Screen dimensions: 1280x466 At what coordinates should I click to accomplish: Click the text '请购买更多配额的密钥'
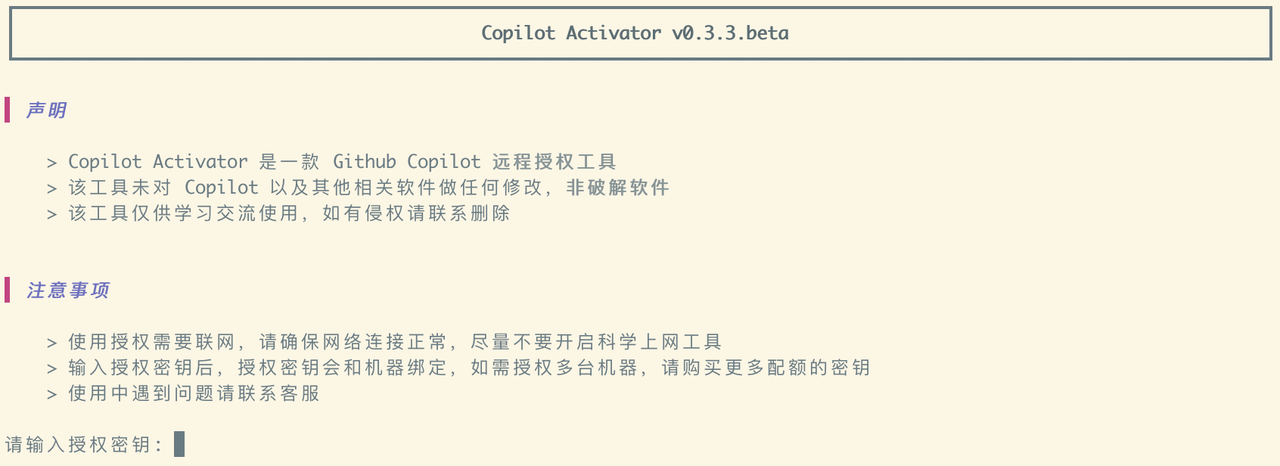766,367
